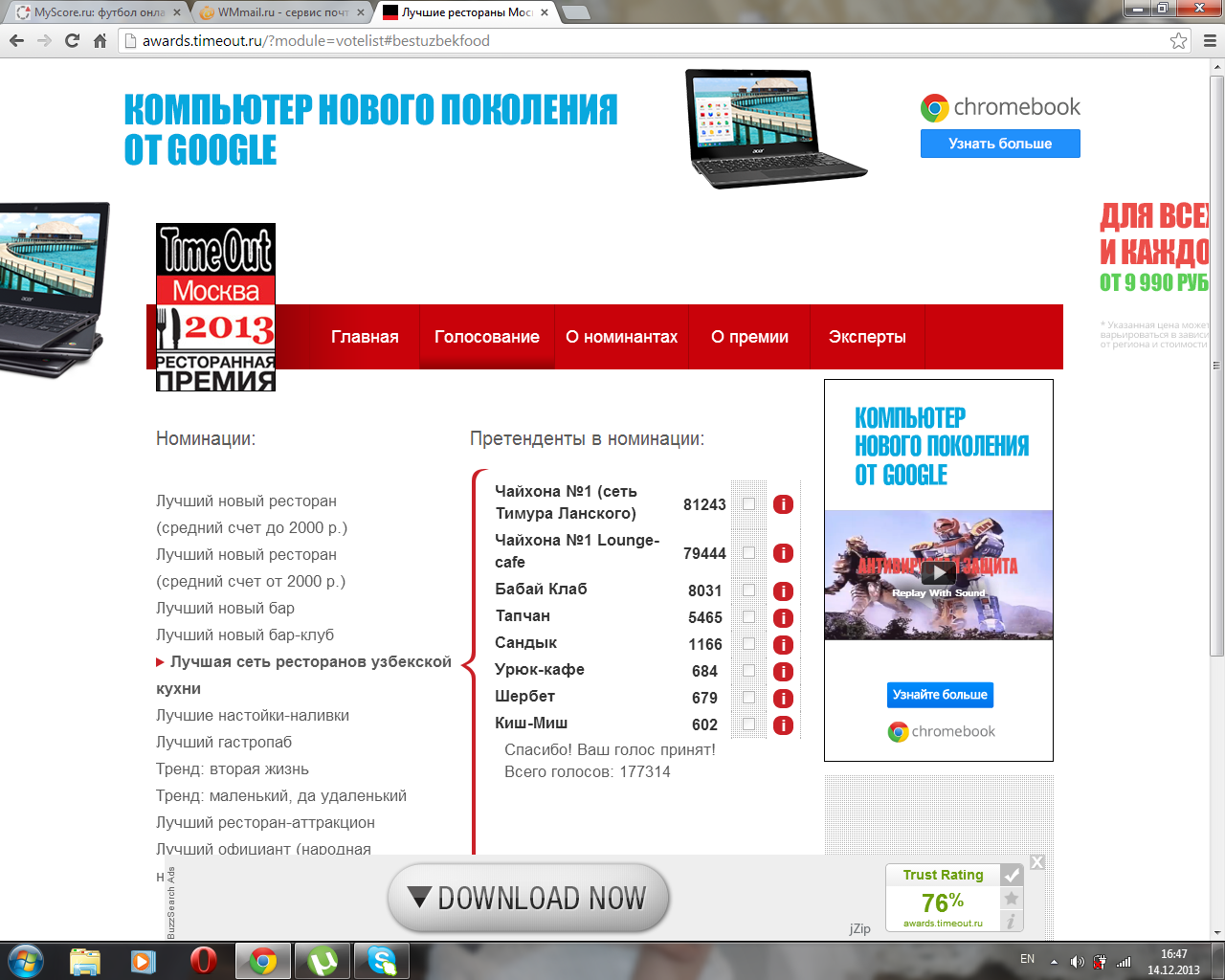Click the browser forward arrow
This screenshot has width=1225, height=980.
coord(44,40)
